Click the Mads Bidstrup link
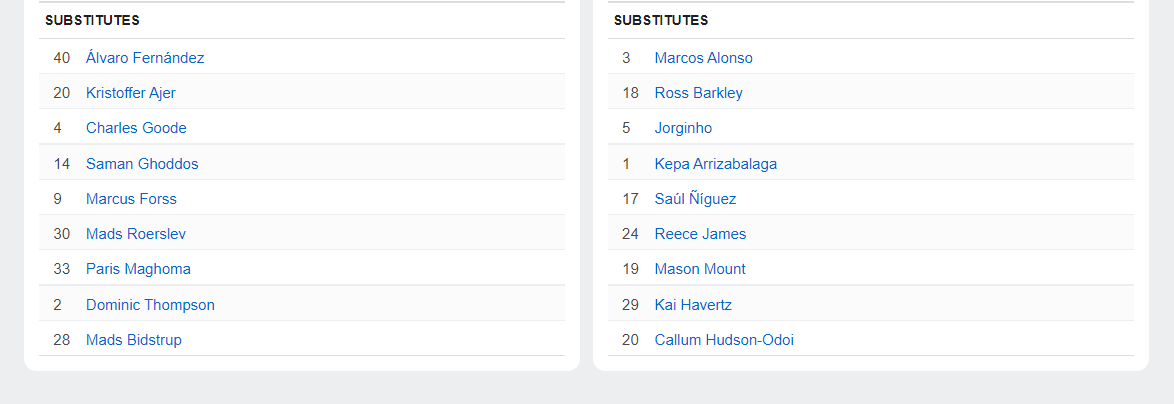Screen dimensions: 1174x404 pyautogui.click(x=134, y=340)
